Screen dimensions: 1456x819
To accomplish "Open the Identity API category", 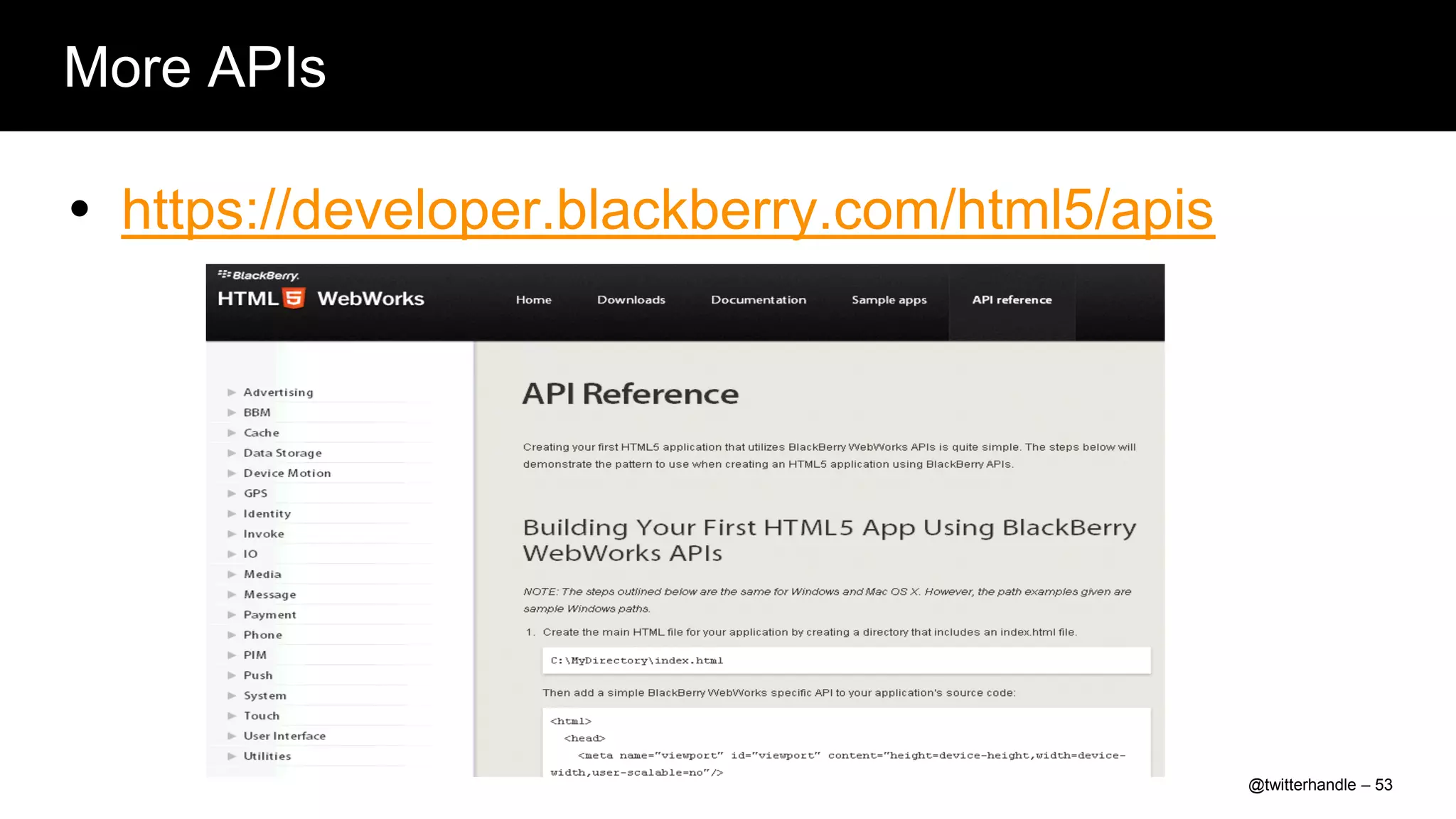I will 267,514.
